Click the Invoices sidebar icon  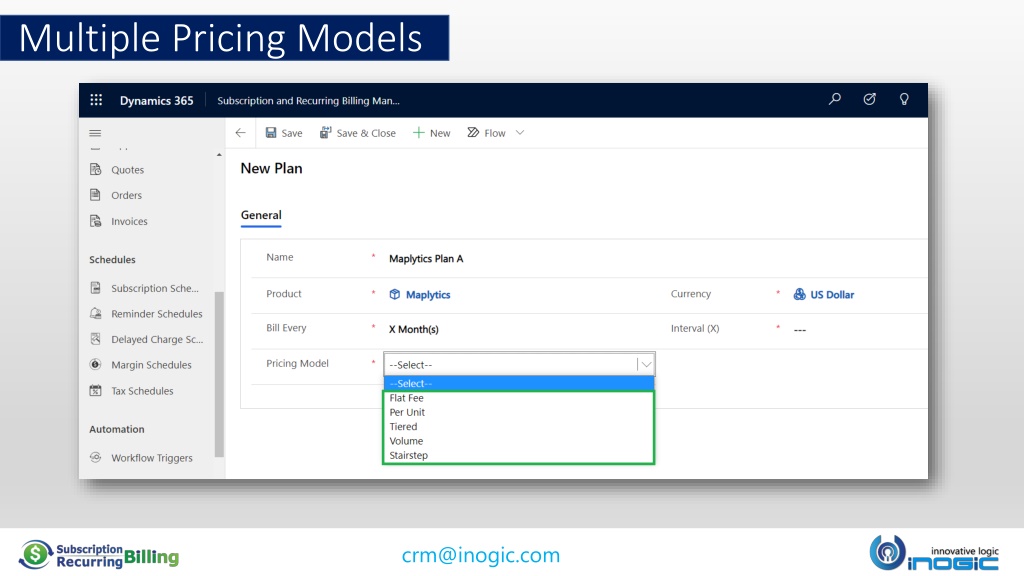coord(95,221)
